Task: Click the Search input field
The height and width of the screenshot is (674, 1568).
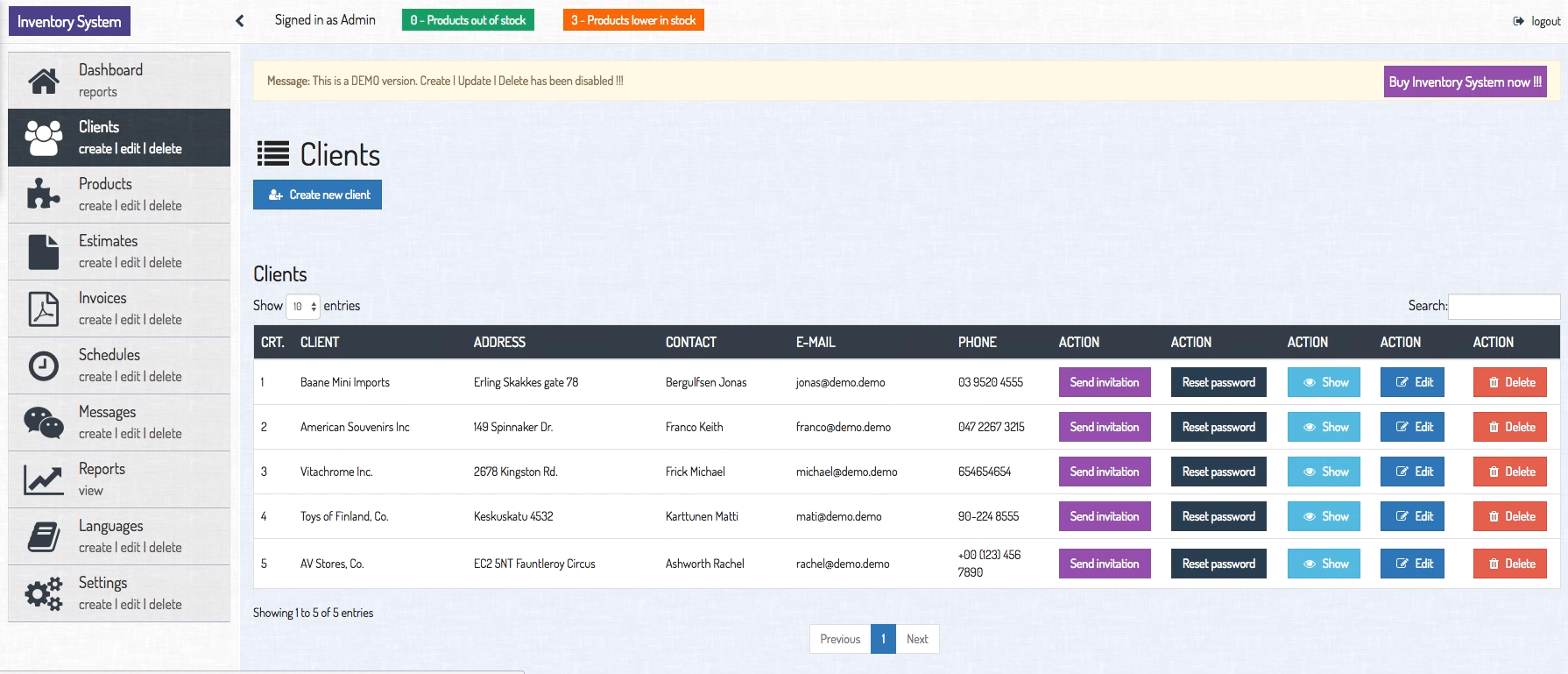Action: 1503,307
